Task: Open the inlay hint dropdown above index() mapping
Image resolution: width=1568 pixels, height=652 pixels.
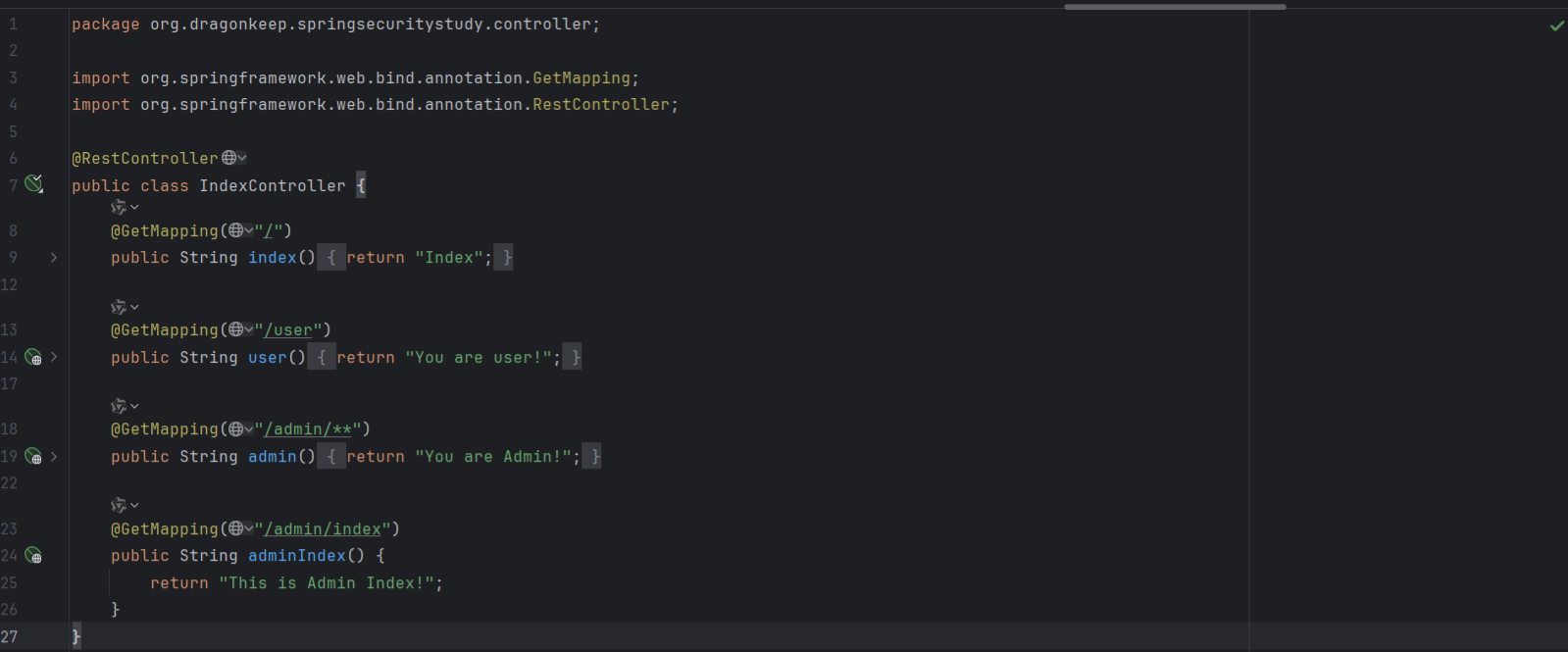Action: (x=125, y=208)
